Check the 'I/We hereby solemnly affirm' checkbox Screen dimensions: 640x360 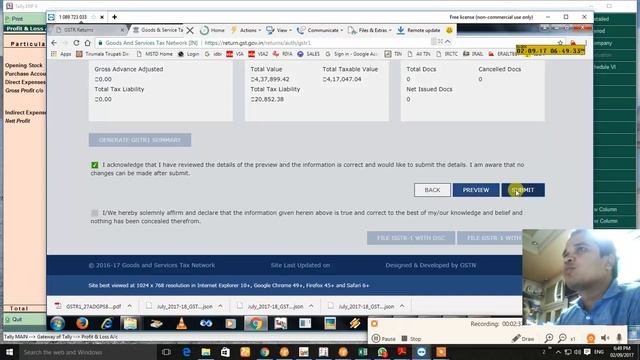95,213
